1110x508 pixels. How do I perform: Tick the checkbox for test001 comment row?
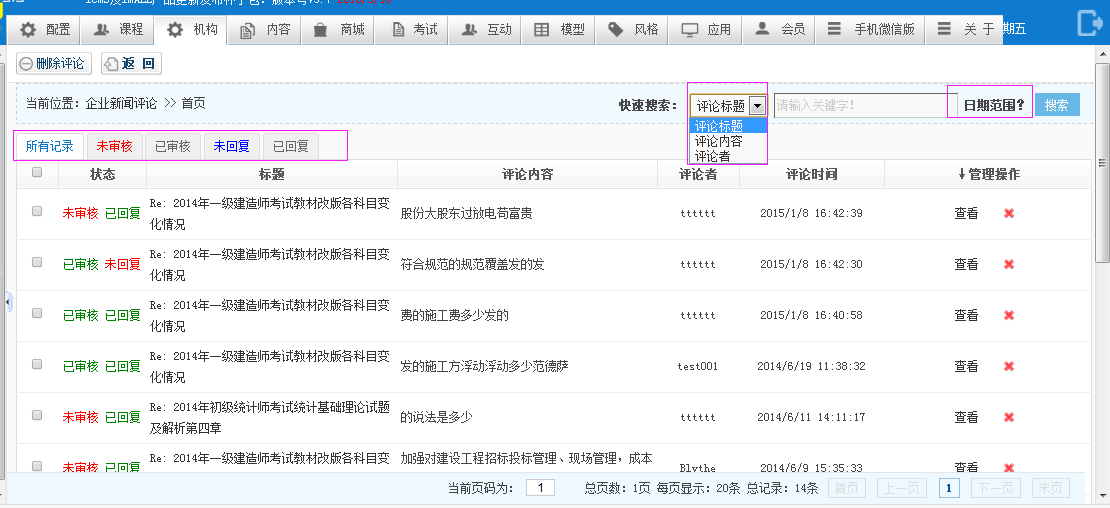[x=37, y=364]
